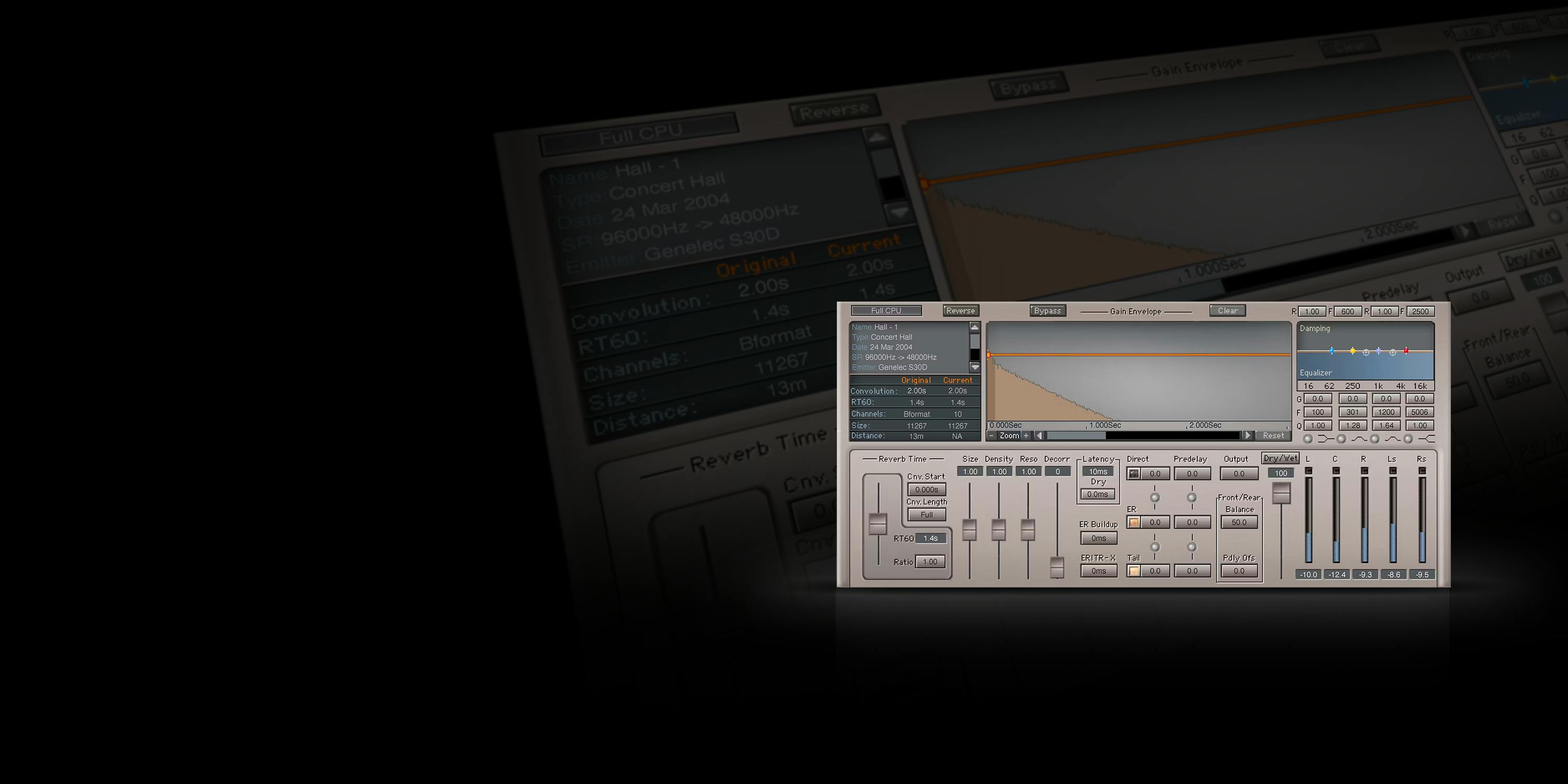Click the orange gain envelope start handle
Image resolution: width=1568 pixels, height=784 pixels.
click(x=988, y=355)
